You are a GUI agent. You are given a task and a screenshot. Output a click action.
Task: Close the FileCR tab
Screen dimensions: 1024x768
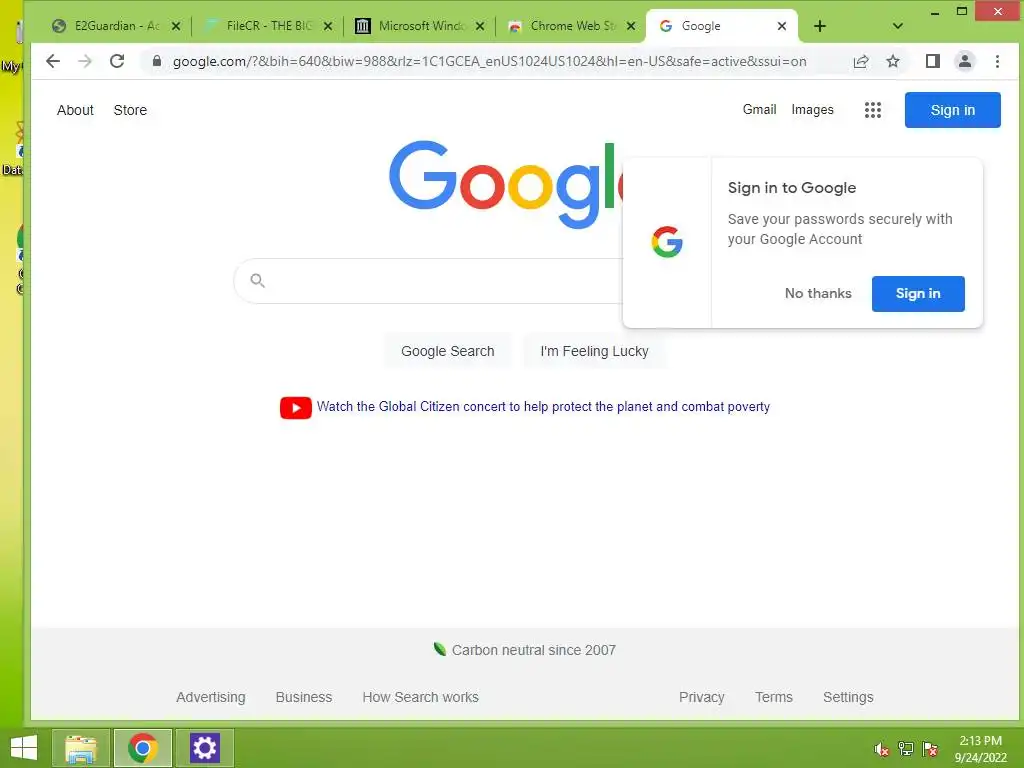coord(328,26)
